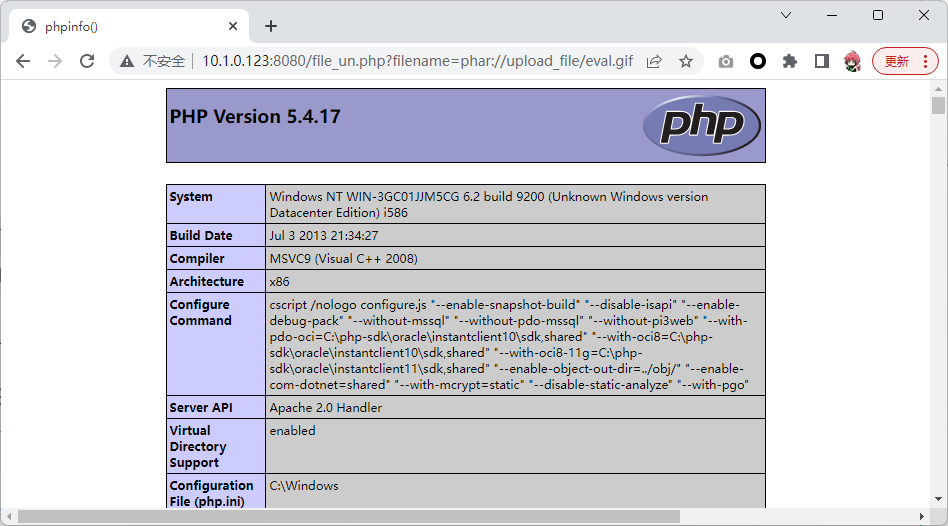Close the phpinfo() tab
The image size is (948, 526).
click(233, 26)
